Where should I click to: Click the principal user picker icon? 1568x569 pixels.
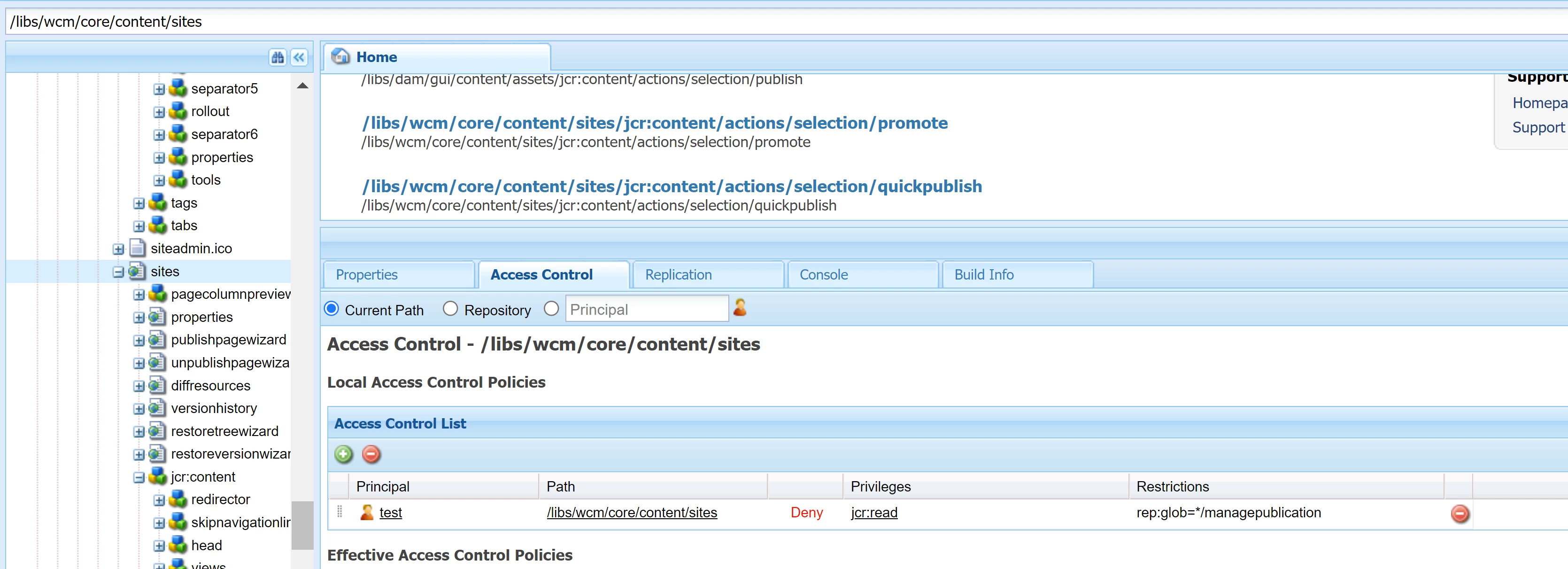[x=740, y=308]
